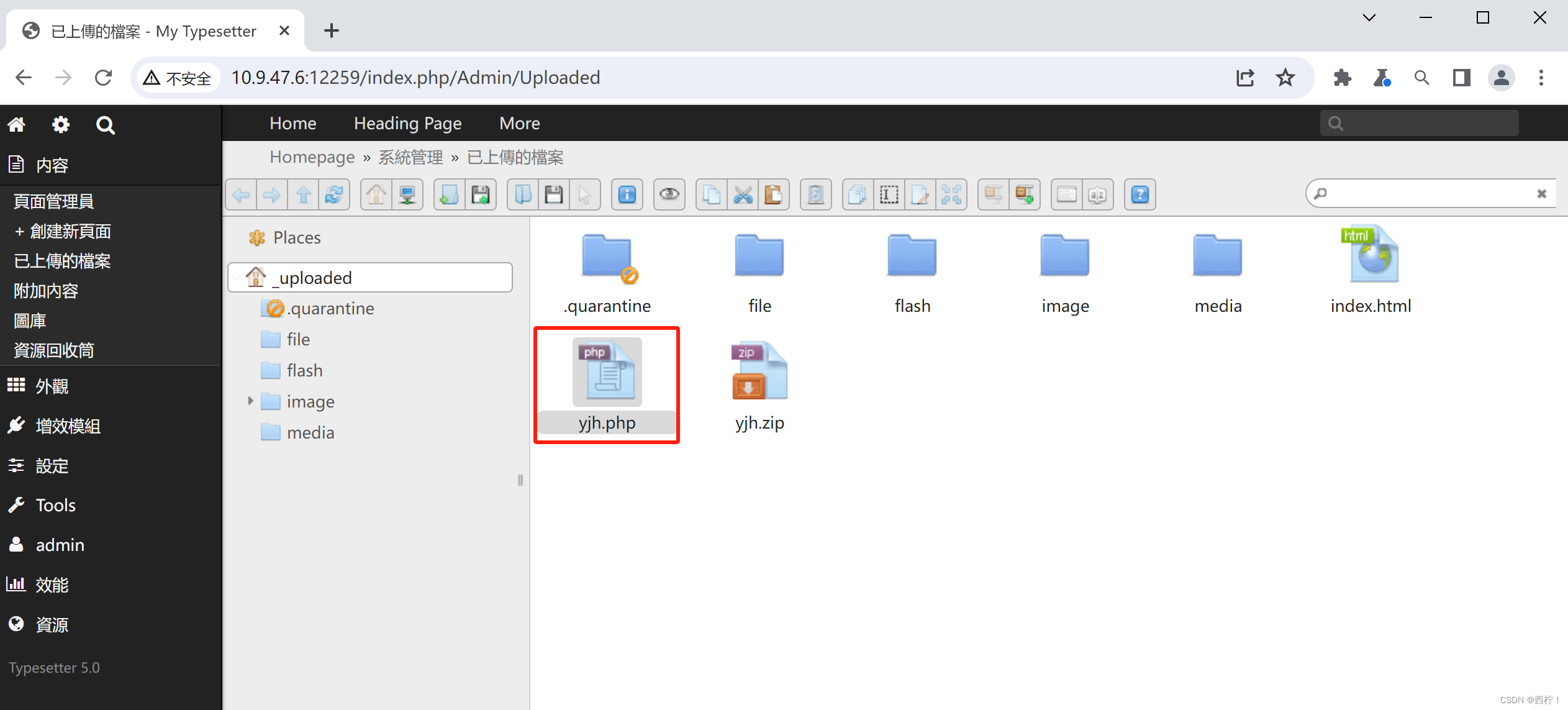
Task: Open the elFinder Help icon
Action: coord(1140,195)
